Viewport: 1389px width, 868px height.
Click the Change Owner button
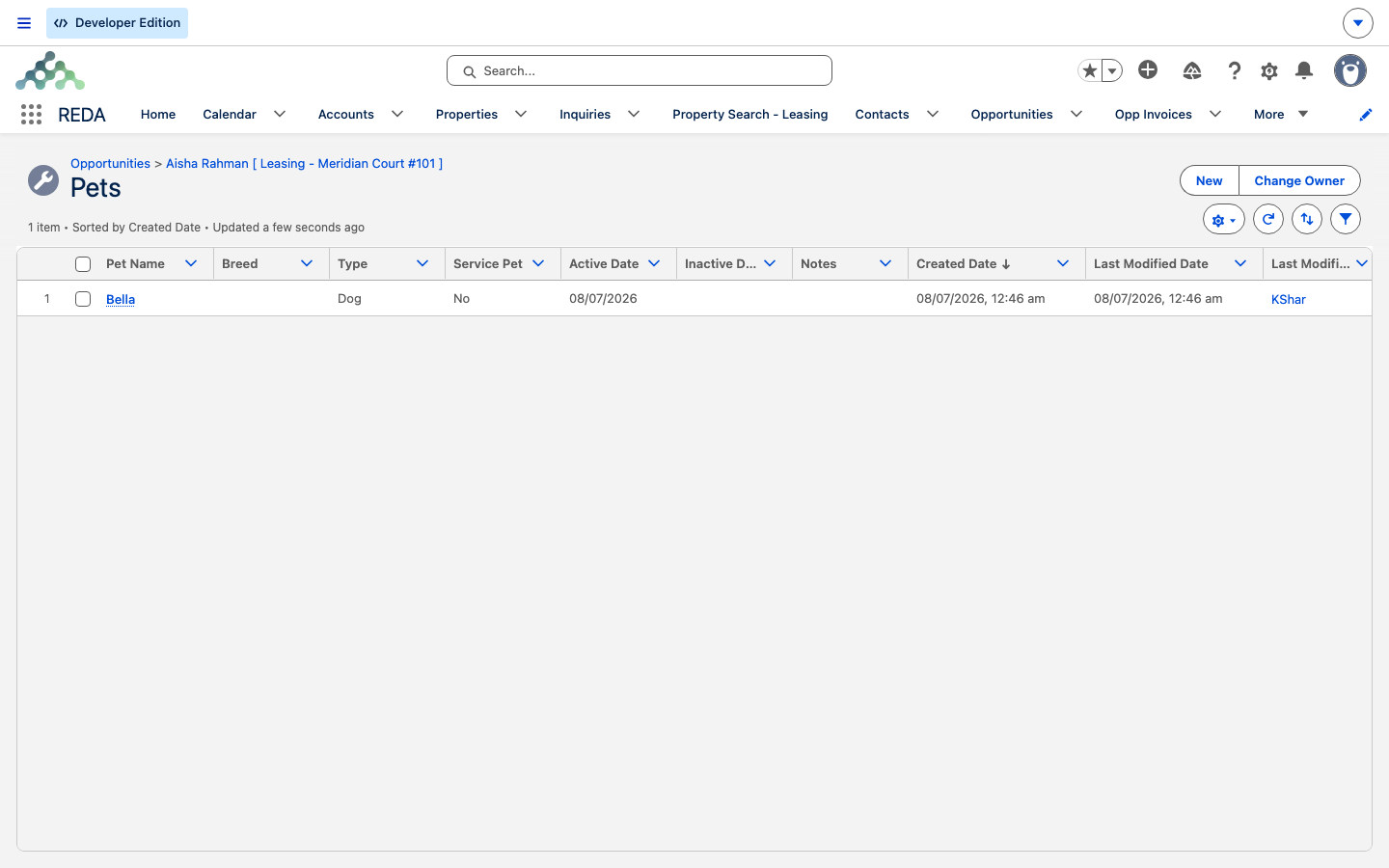[1299, 180]
